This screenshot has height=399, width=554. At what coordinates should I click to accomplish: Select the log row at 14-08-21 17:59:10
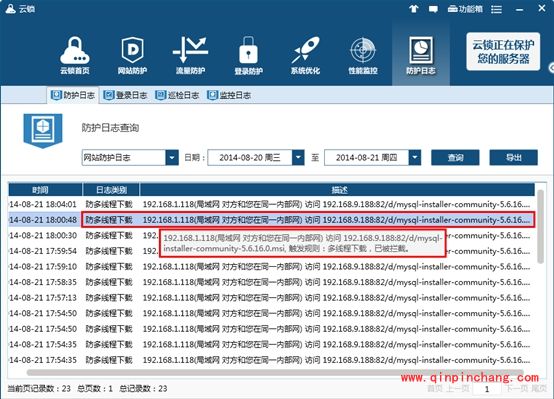271,266
